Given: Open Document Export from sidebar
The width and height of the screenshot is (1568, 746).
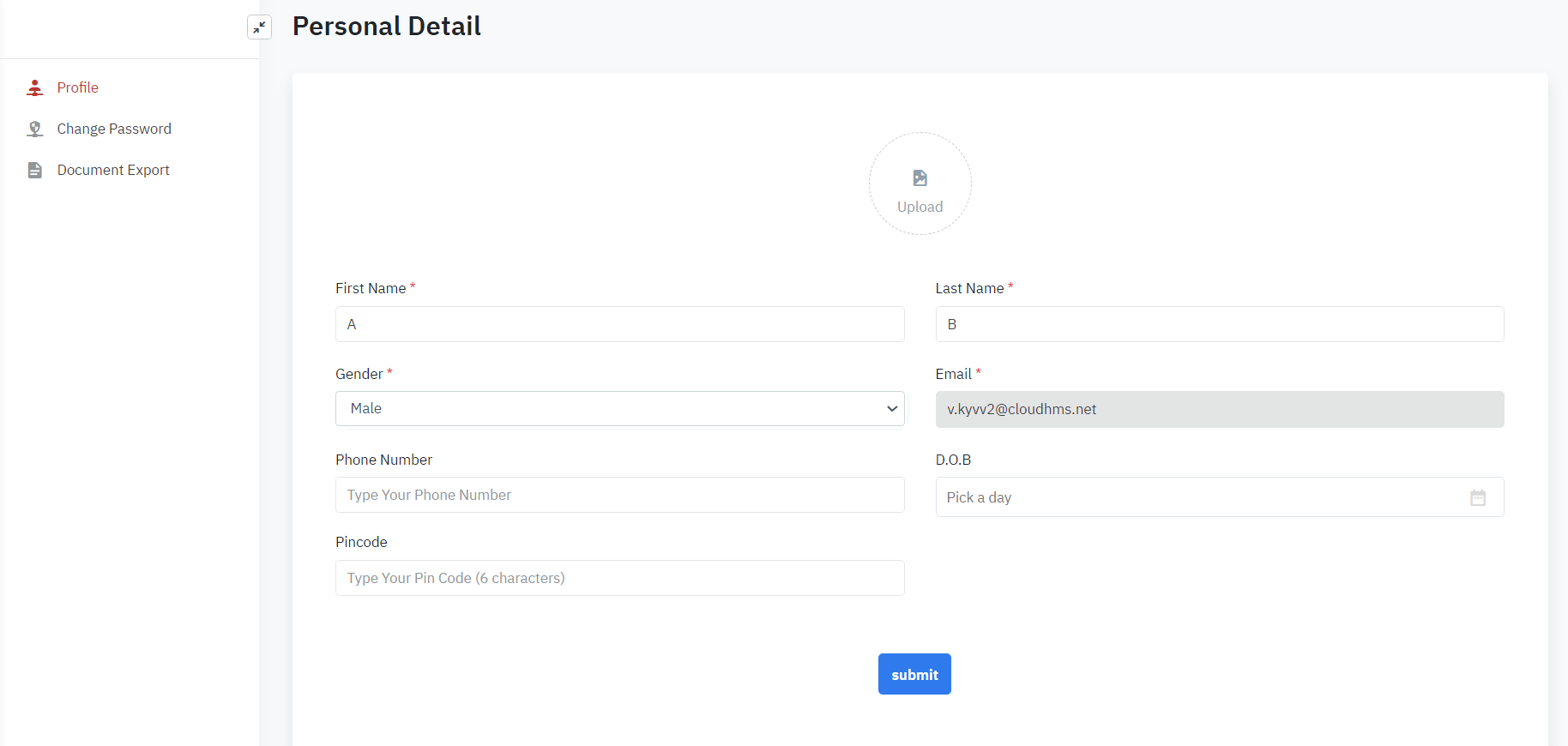Looking at the screenshot, I should coord(113,170).
